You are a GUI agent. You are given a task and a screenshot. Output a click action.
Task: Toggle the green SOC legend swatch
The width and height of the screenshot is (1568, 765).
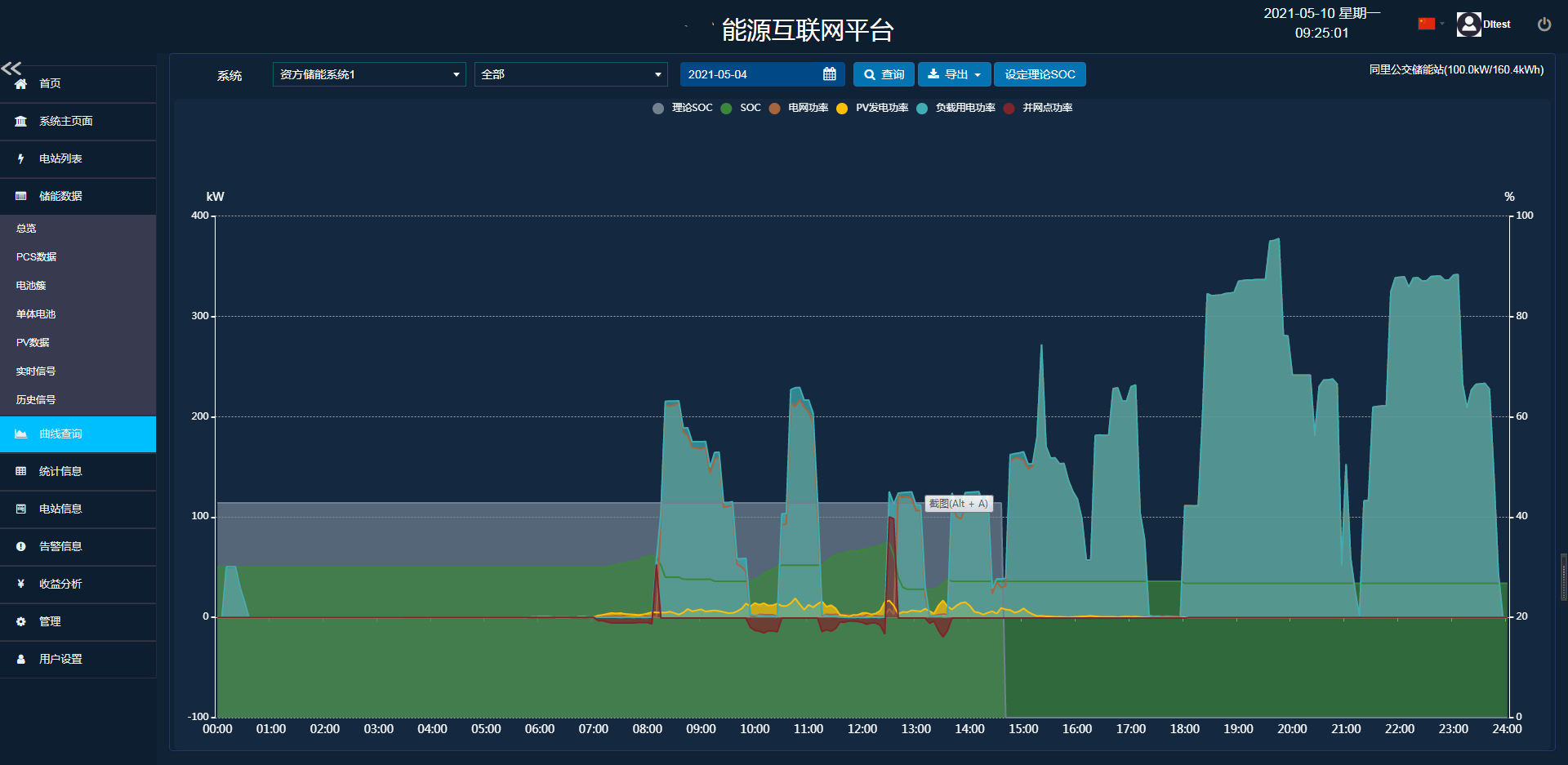(726, 109)
